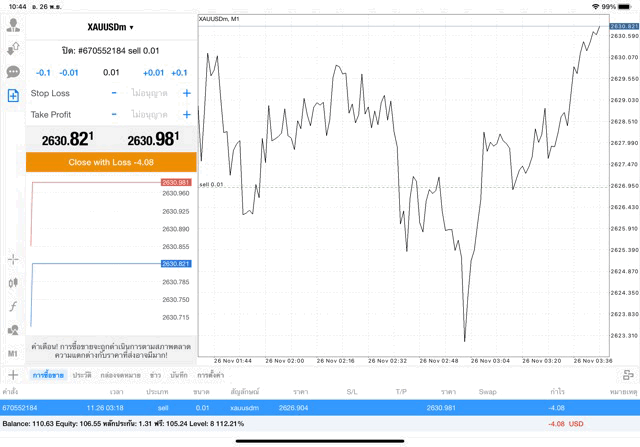Open the chat messages icon

point(13,72)
